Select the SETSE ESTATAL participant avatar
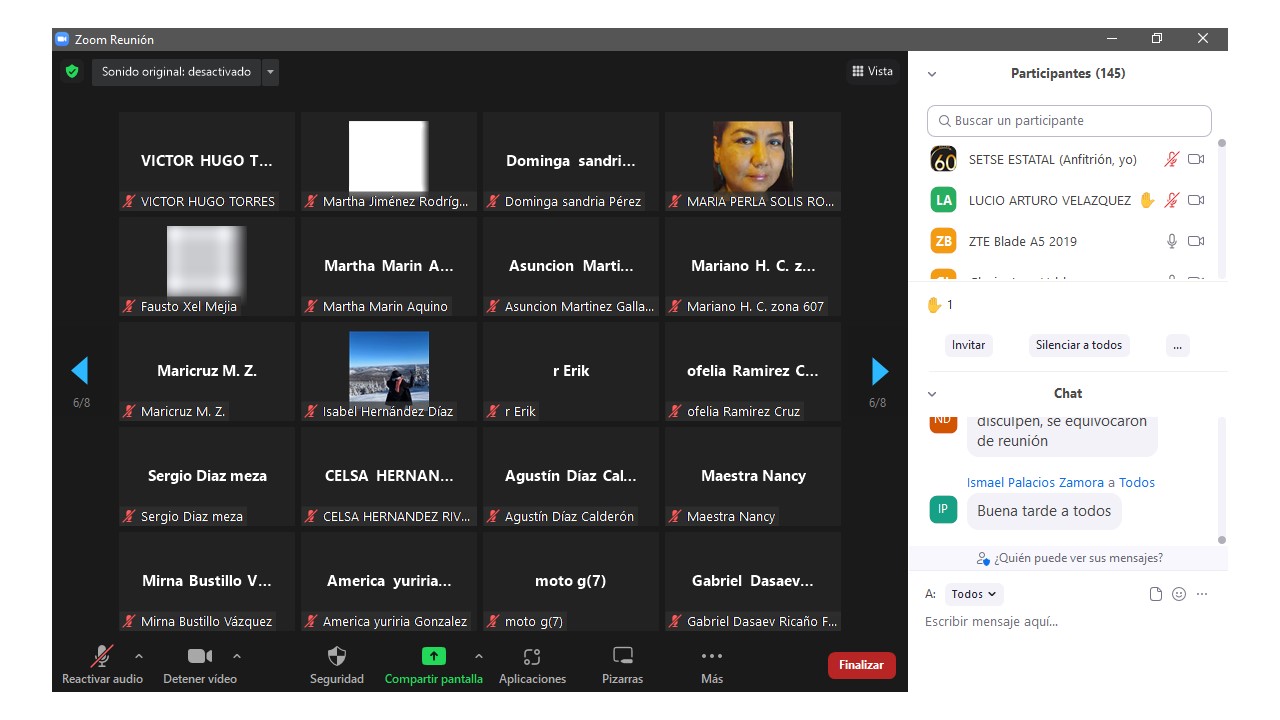This screenshot has height=720, width=1280. tap(943, 159)
